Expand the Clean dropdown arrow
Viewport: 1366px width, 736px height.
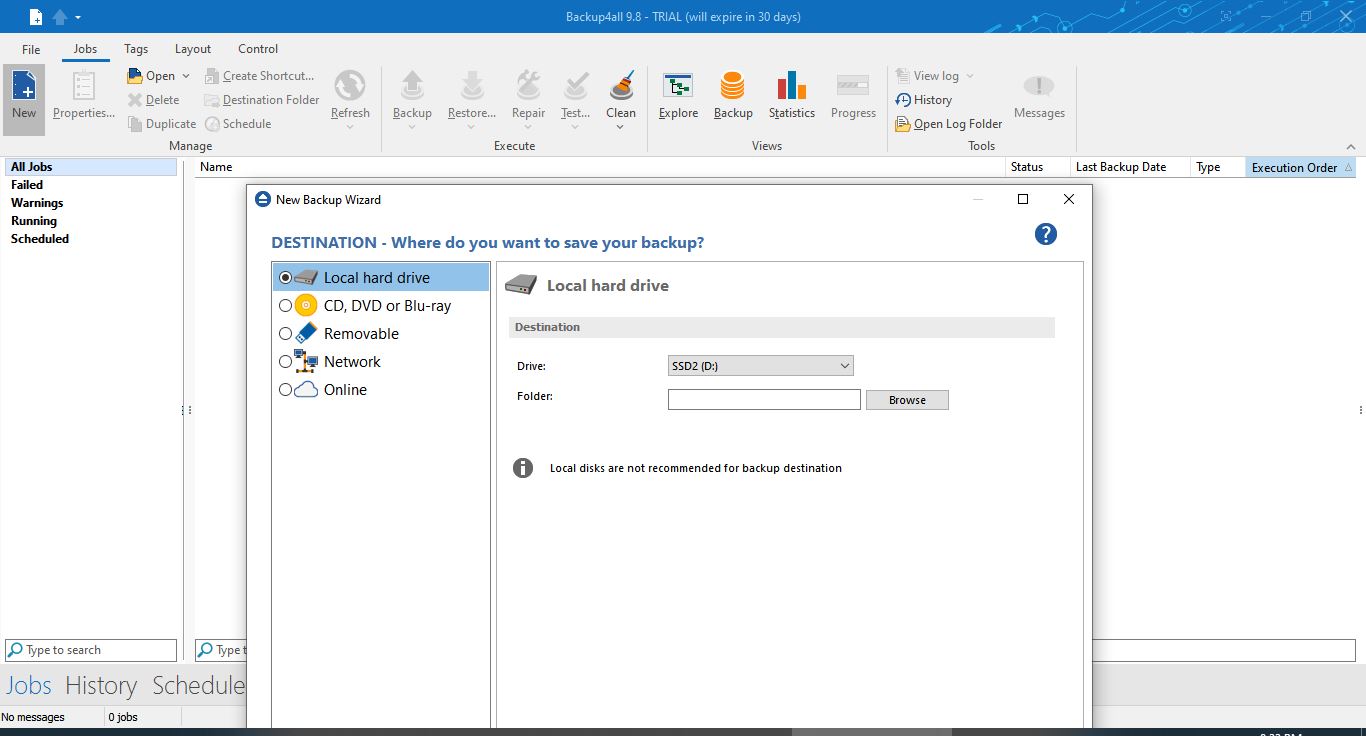621,127
